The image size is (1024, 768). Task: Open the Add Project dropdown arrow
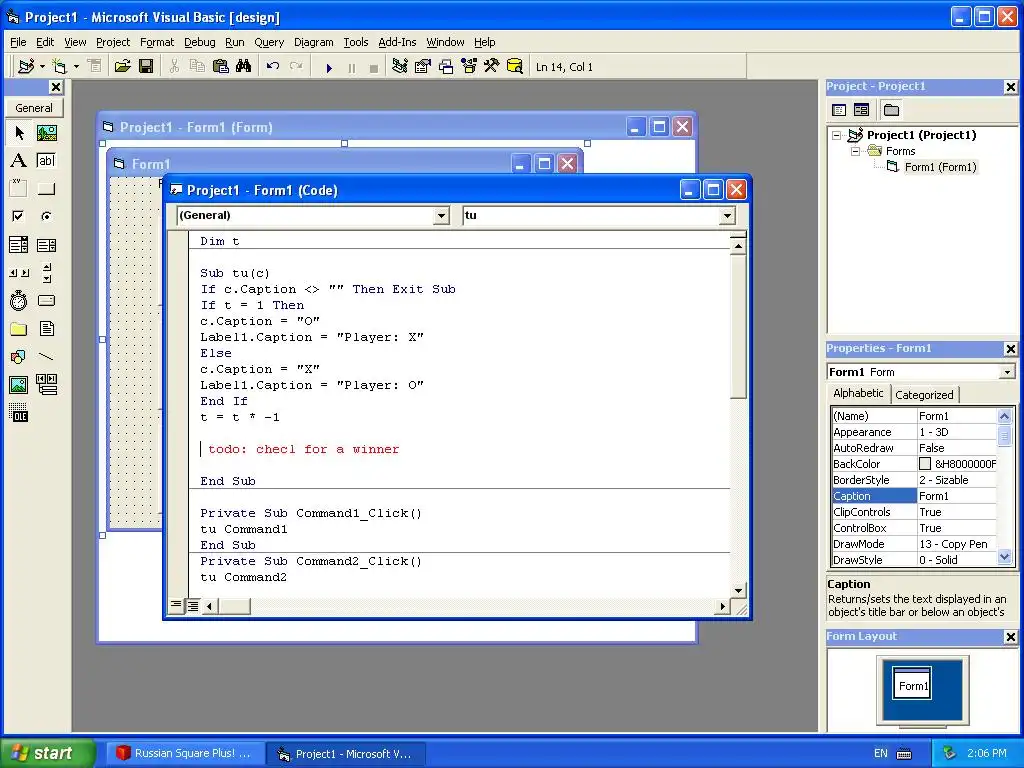pos(42,67)
